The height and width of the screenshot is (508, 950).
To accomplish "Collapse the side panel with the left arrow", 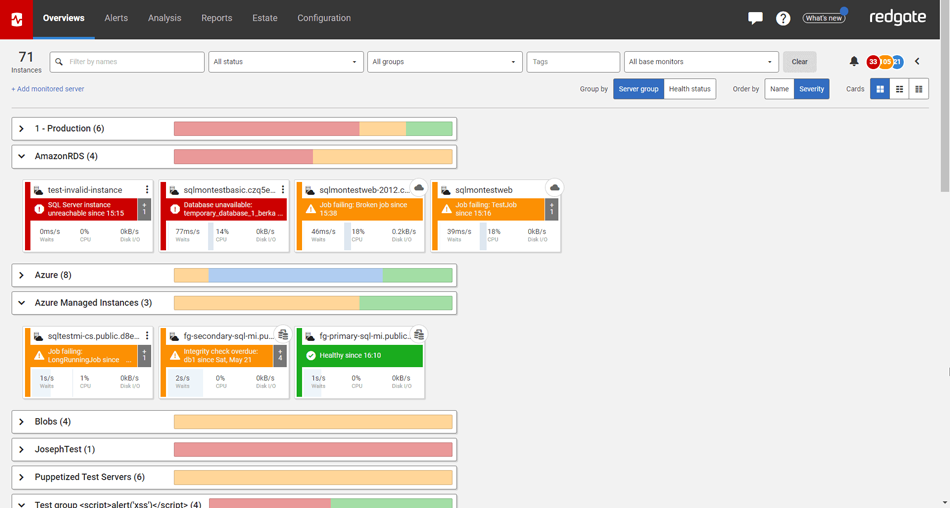I will pos(917,61).
